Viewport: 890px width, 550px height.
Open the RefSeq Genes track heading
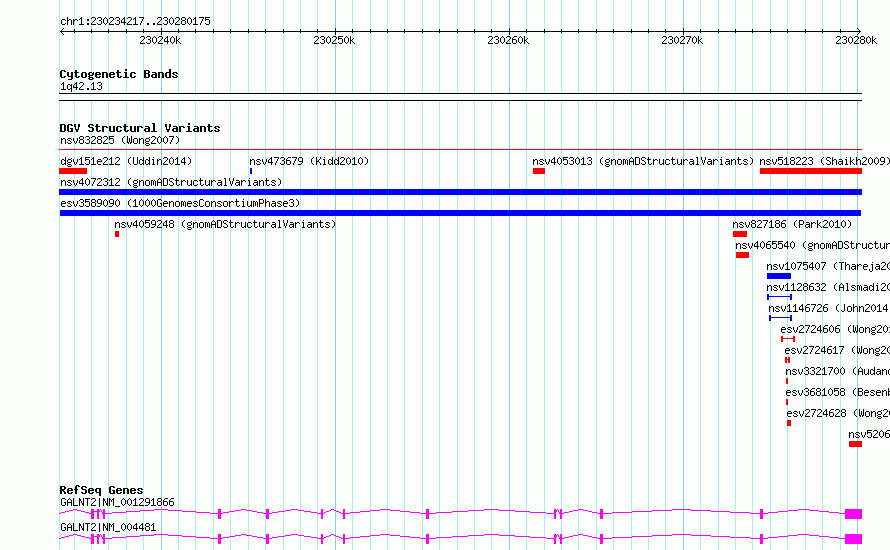(x=101, y=490)
